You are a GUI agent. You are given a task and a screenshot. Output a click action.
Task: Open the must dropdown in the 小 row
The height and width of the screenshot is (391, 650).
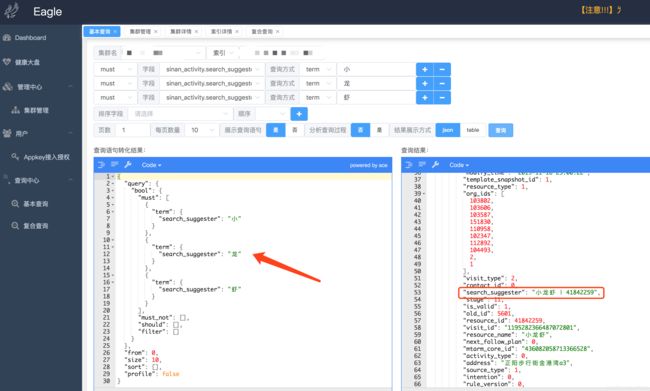click(x=115, y=69)
